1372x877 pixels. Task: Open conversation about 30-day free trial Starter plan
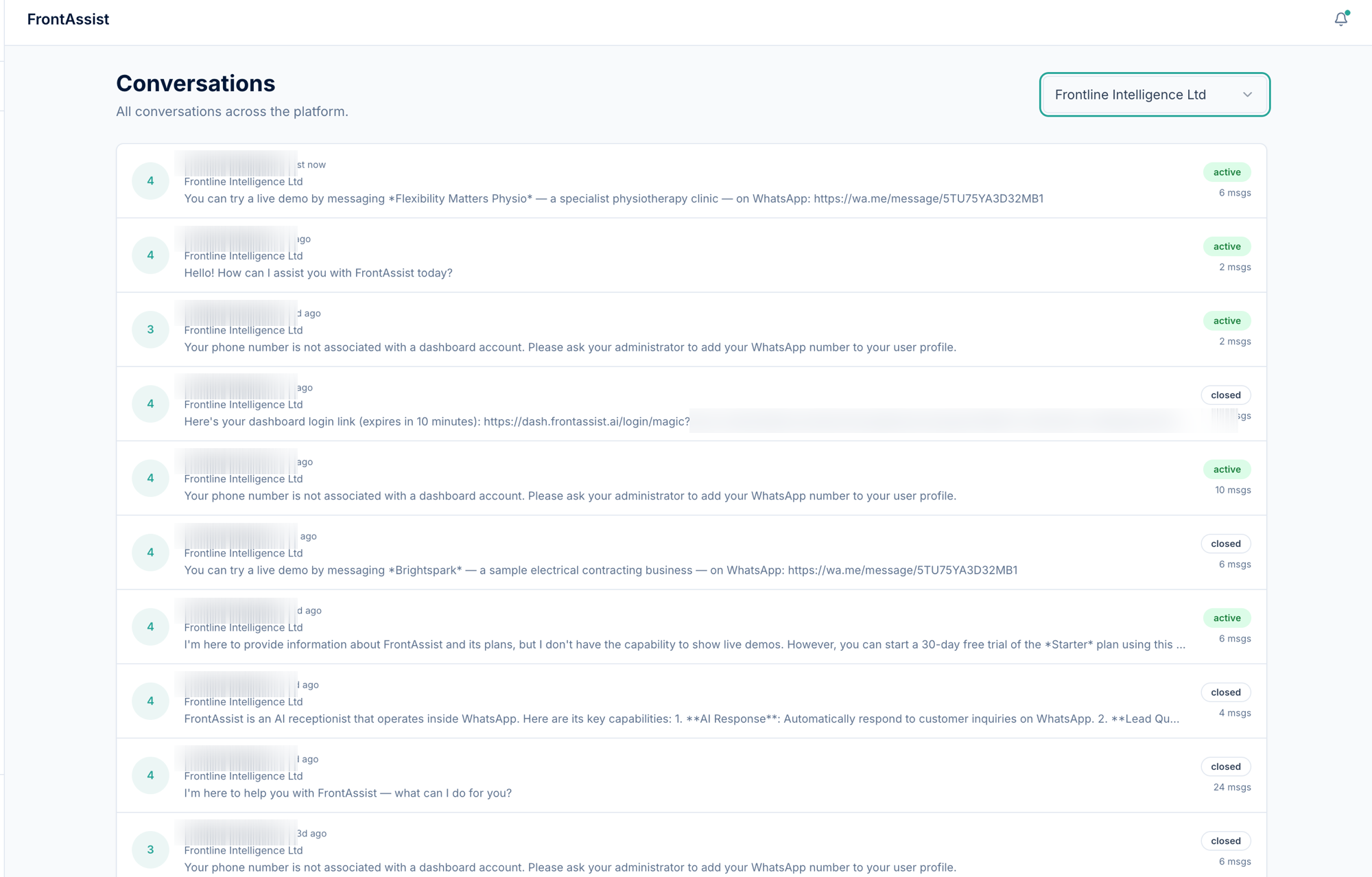tap(691, 627)
